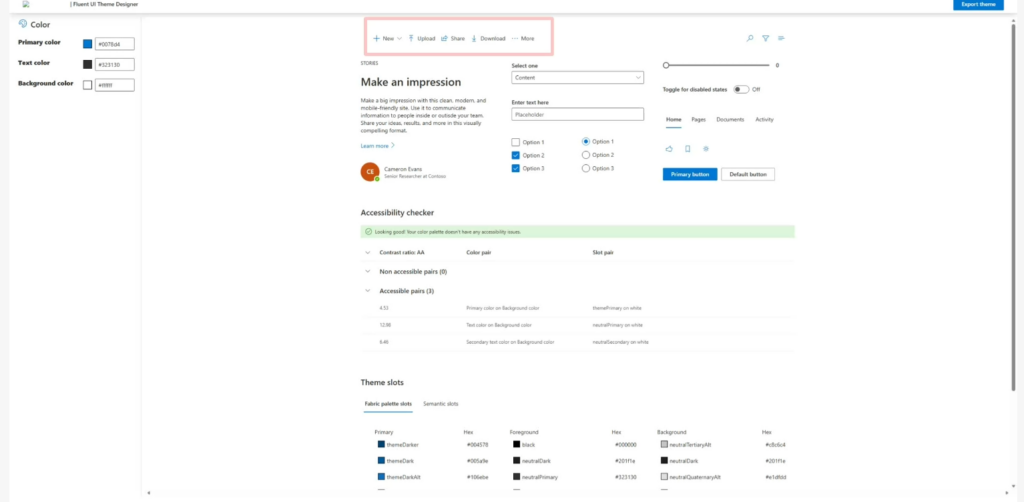Click the search magnifier icon
Image resolution: width=1024 pixels, height=502 pixels.
click(750, 38)
